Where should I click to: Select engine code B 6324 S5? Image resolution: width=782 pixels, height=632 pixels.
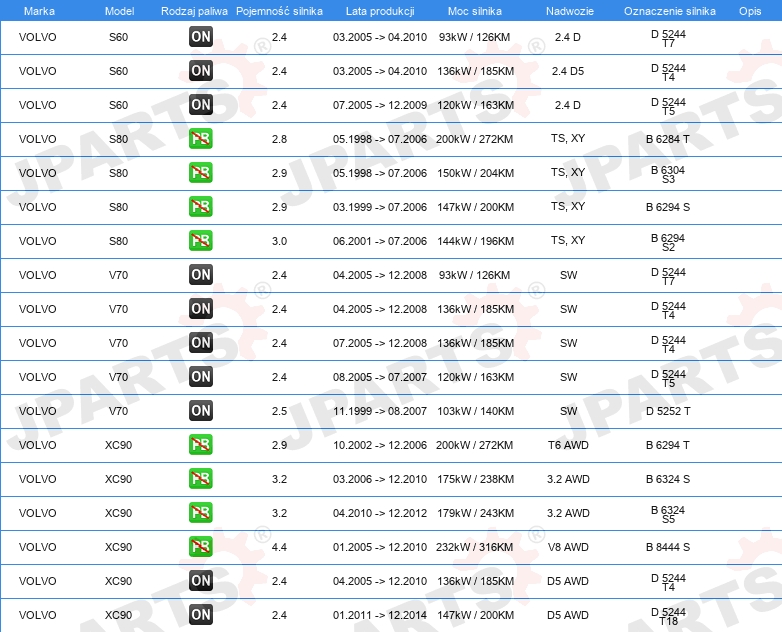click(x=668, y=514)
